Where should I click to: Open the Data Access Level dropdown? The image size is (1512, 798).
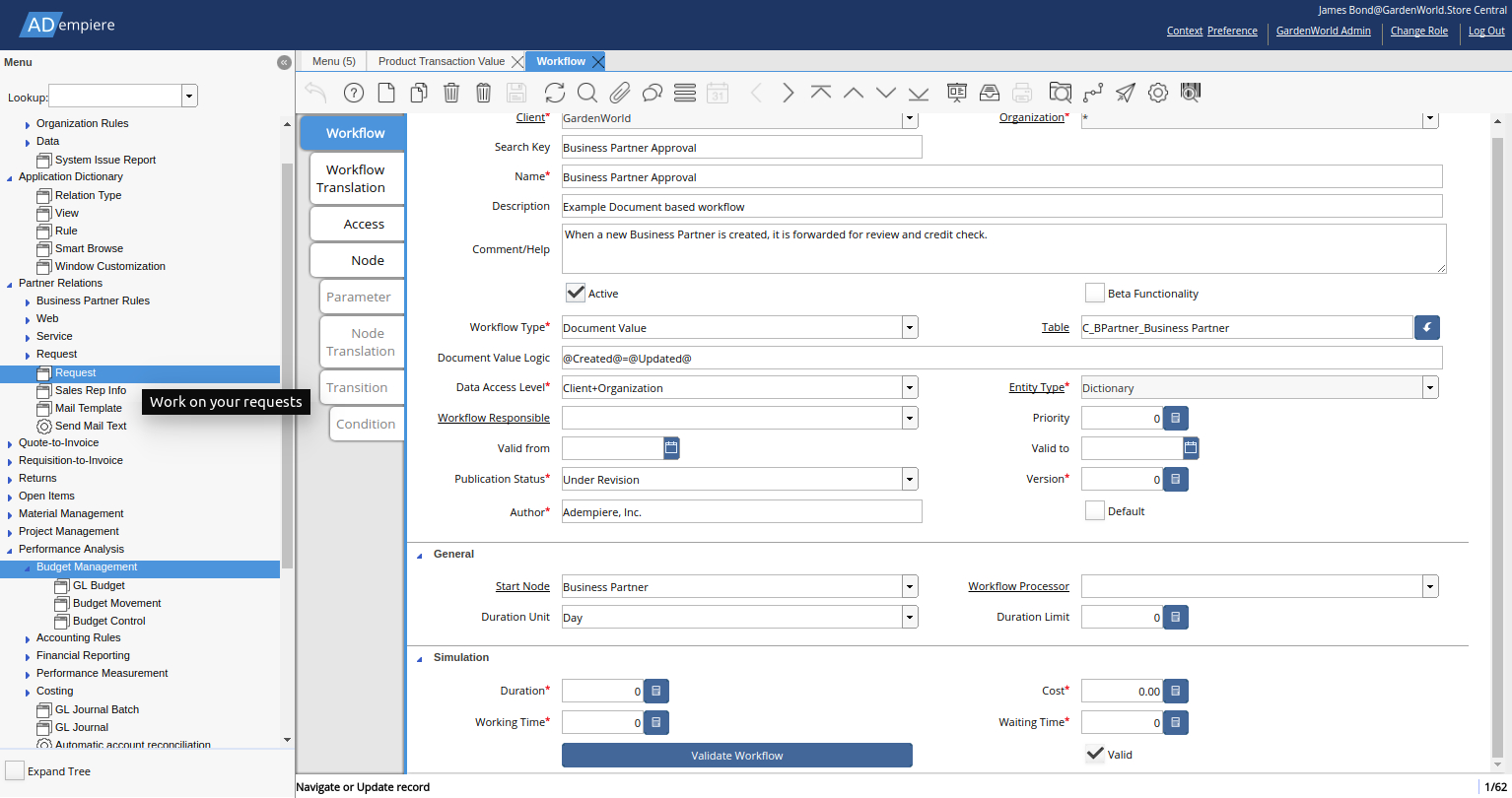[x=910, y=388]
